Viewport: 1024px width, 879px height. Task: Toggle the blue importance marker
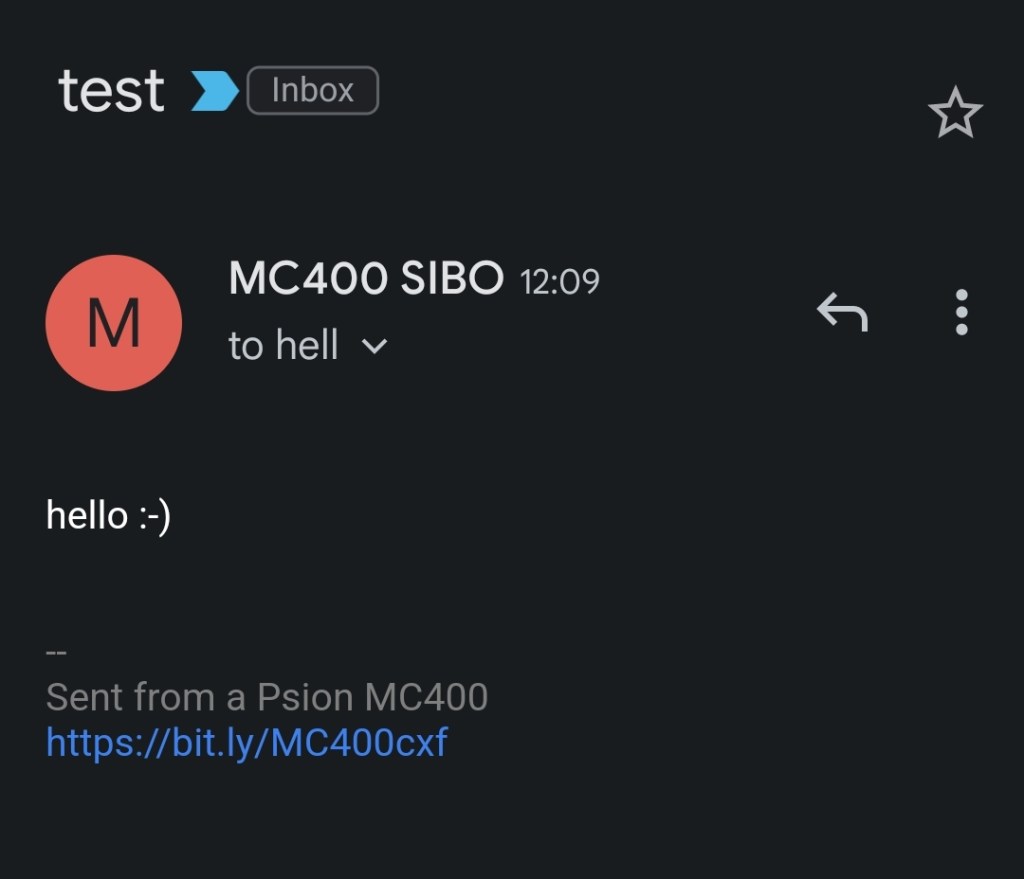pyautogui.click(x=215, y=92)
